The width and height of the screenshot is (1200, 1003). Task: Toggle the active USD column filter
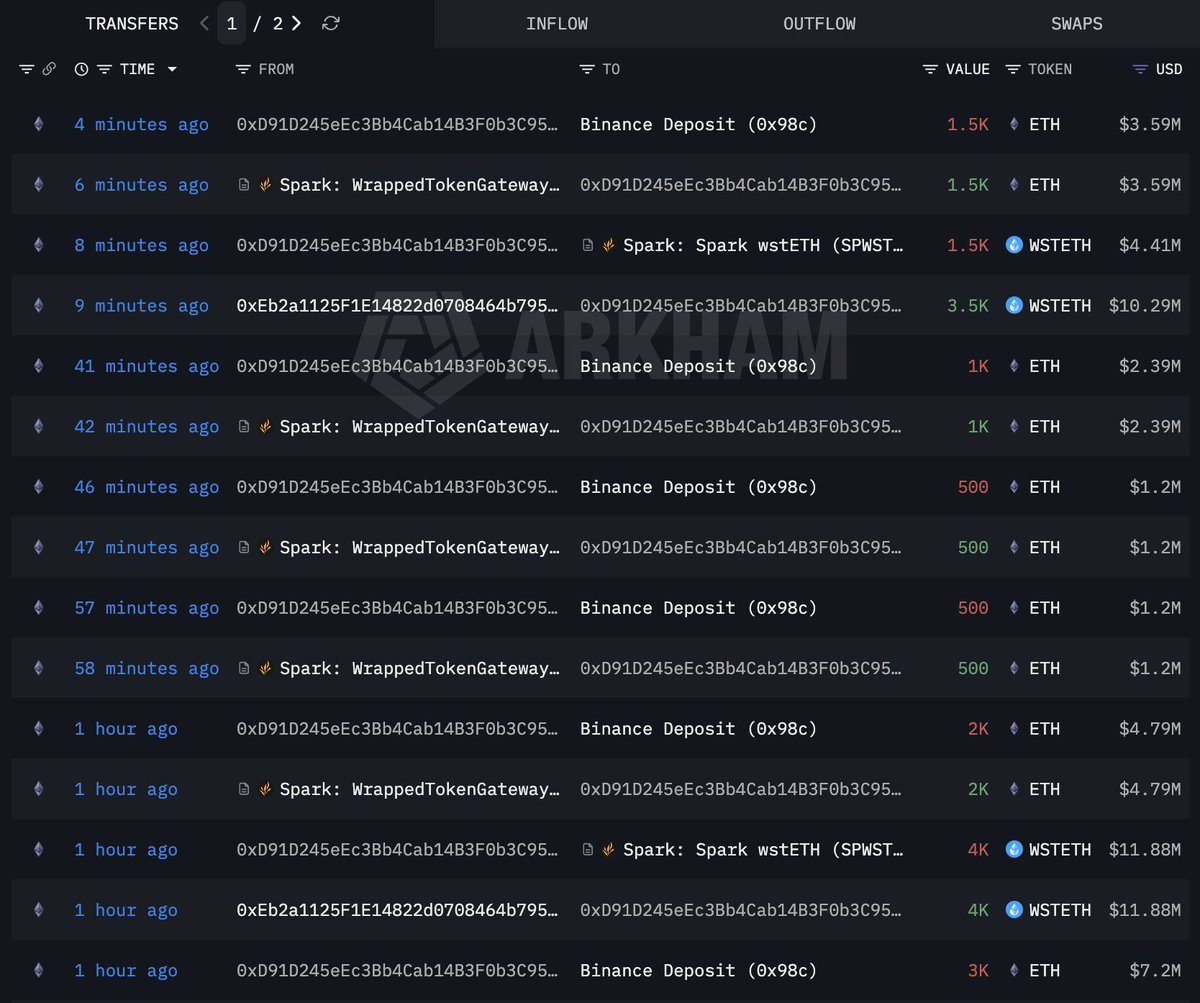coord(1138,69)
